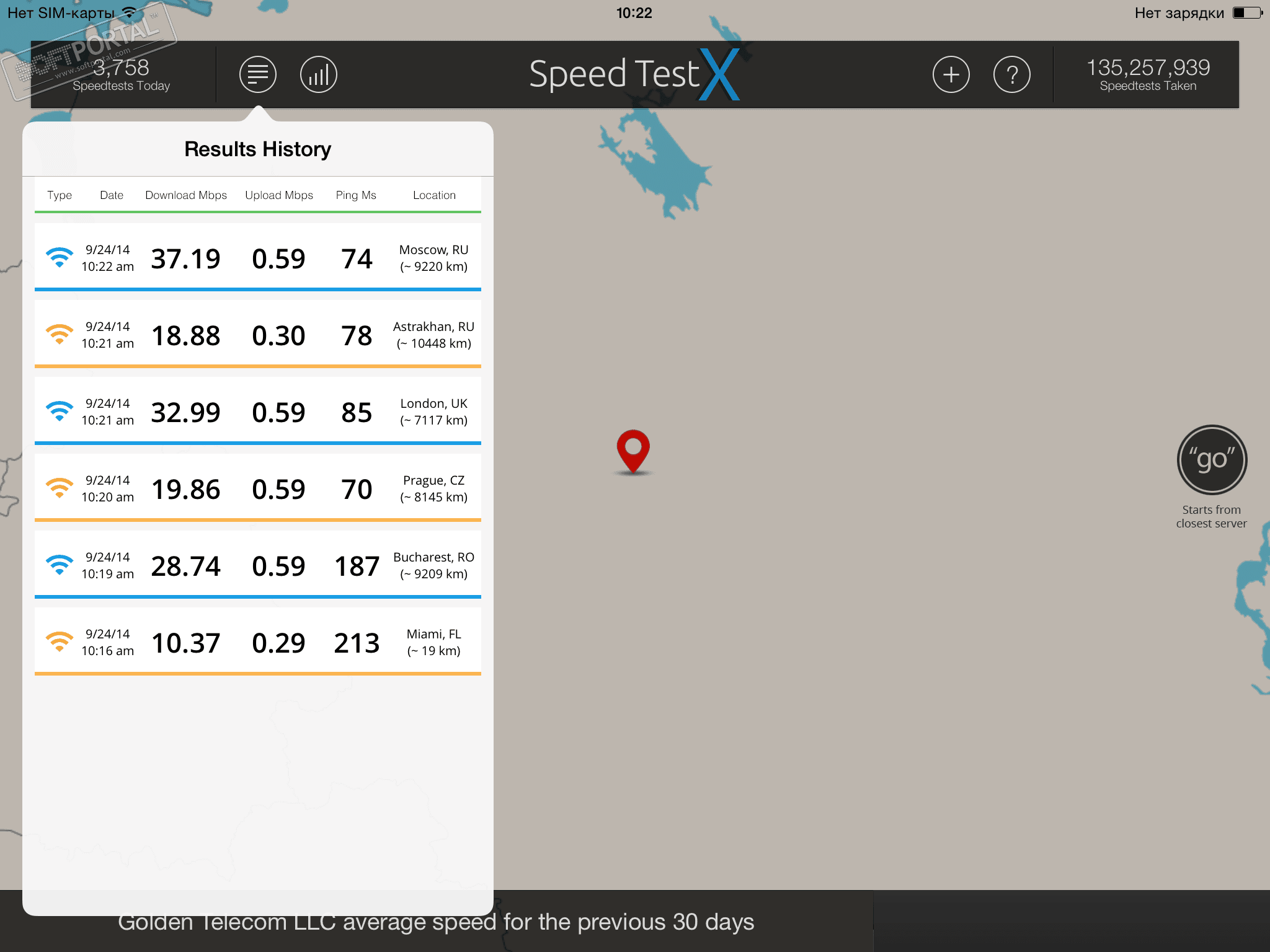Sort by Download Mbps column header
The height and width of the screenshot is (952, 1270).
186,195
